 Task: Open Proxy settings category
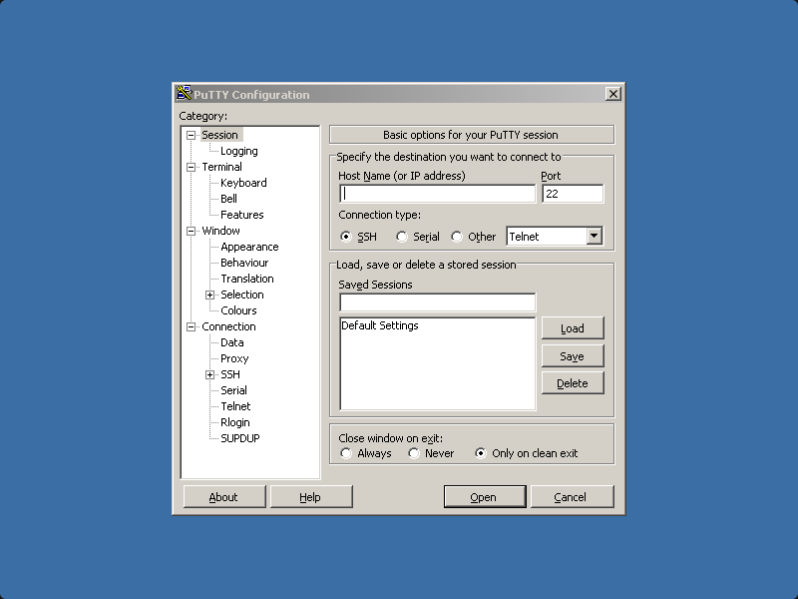tap(234, 358)
